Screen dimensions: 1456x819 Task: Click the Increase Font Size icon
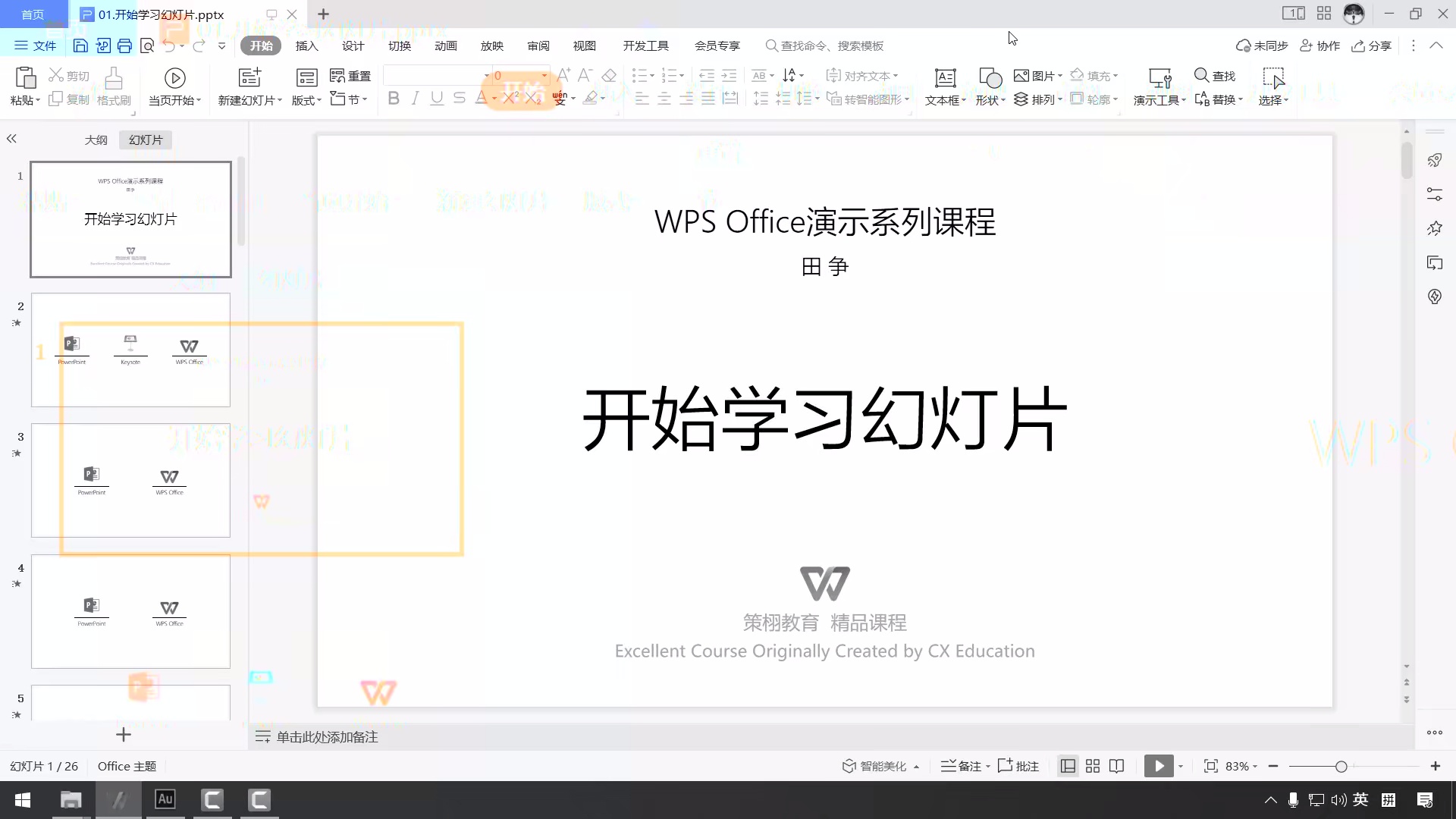(563, 75)
